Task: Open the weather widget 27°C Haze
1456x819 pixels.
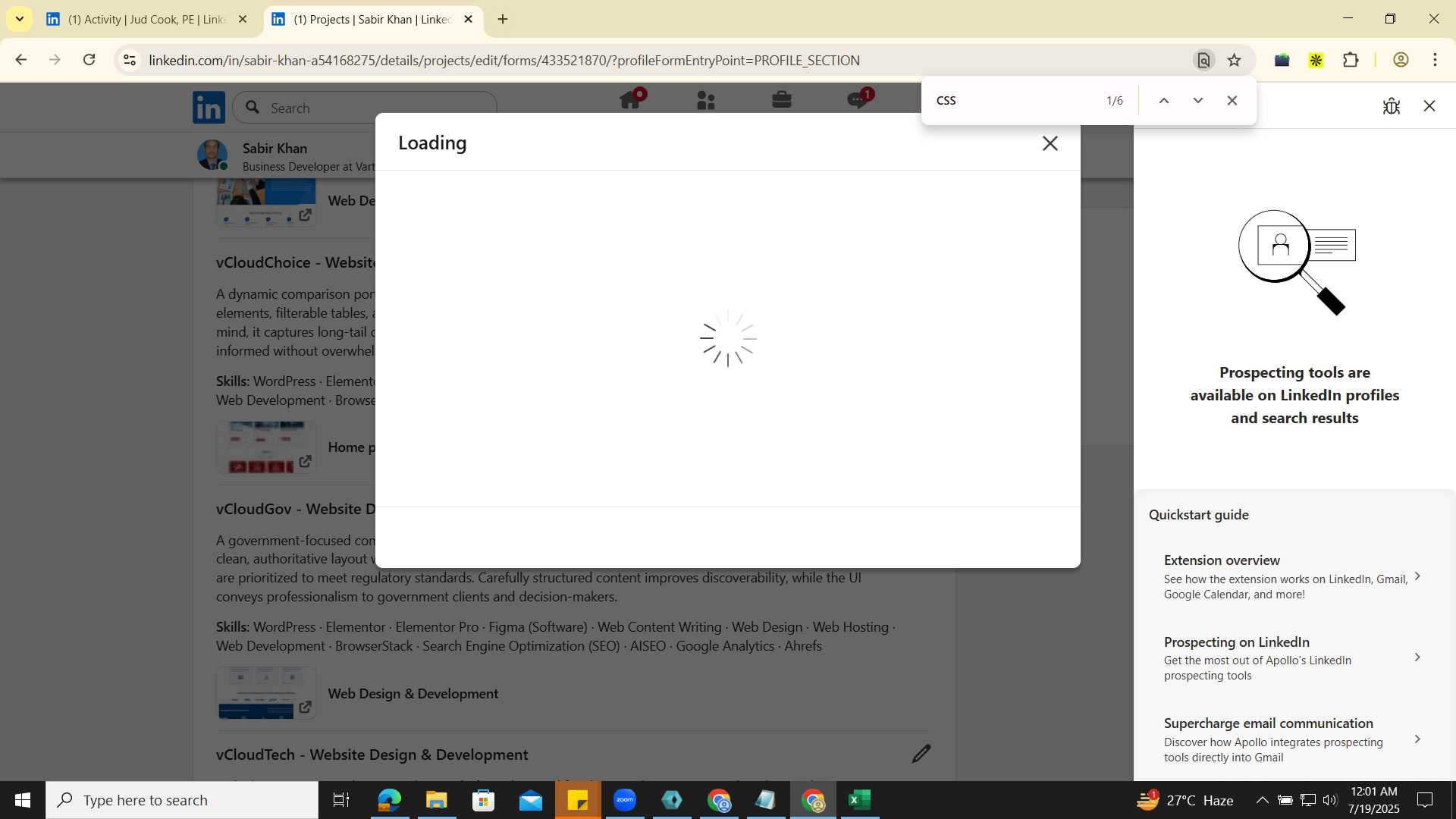Action: coord(1185,800)
